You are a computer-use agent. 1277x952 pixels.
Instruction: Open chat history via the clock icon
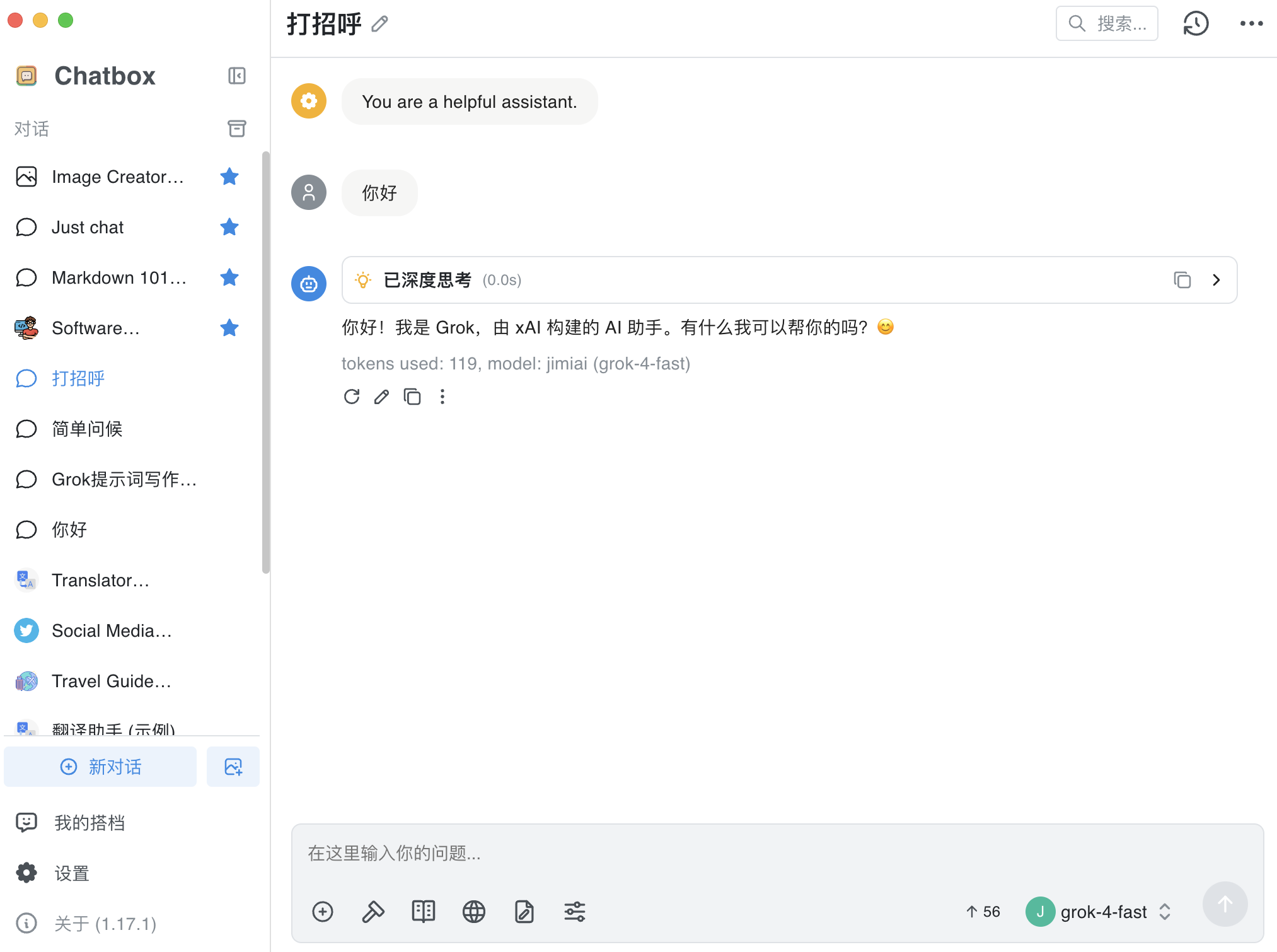pos(1195,23)
